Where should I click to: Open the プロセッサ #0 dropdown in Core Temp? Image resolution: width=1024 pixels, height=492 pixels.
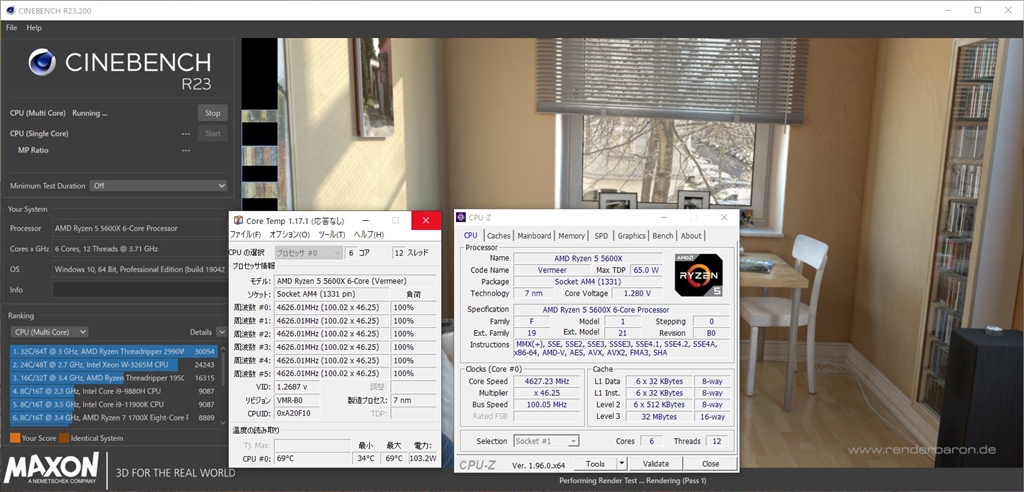tap(308, 253)
